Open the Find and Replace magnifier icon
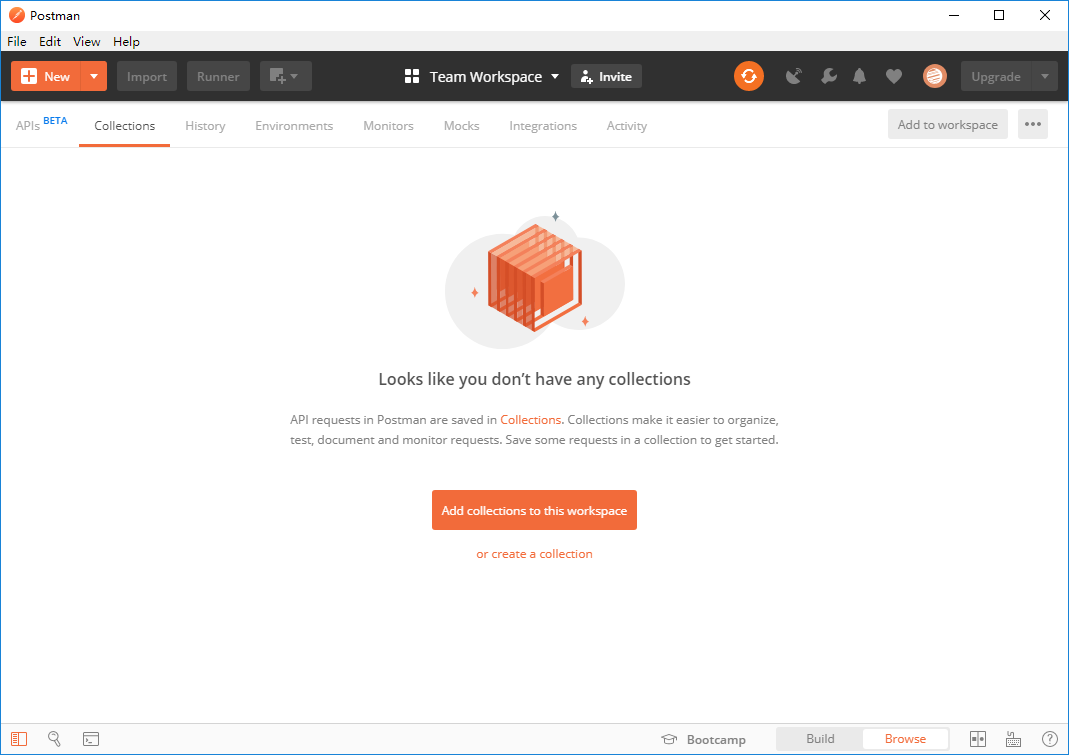This screenshot has width=1069, height=755. [x=55, y=739]
